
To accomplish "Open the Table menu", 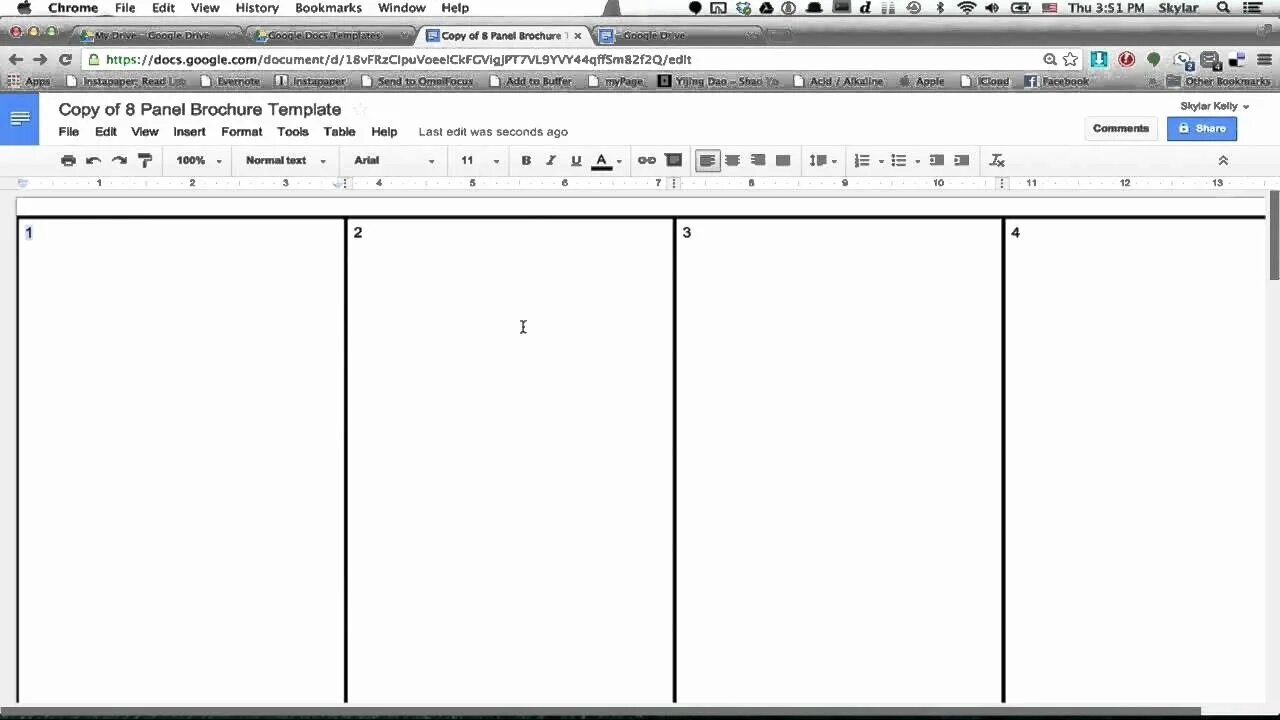I will [339, 131].
